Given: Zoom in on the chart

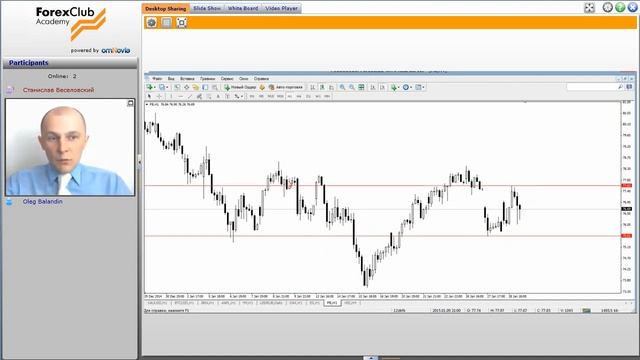Looking at the screenshot, I should coord(342,87).
